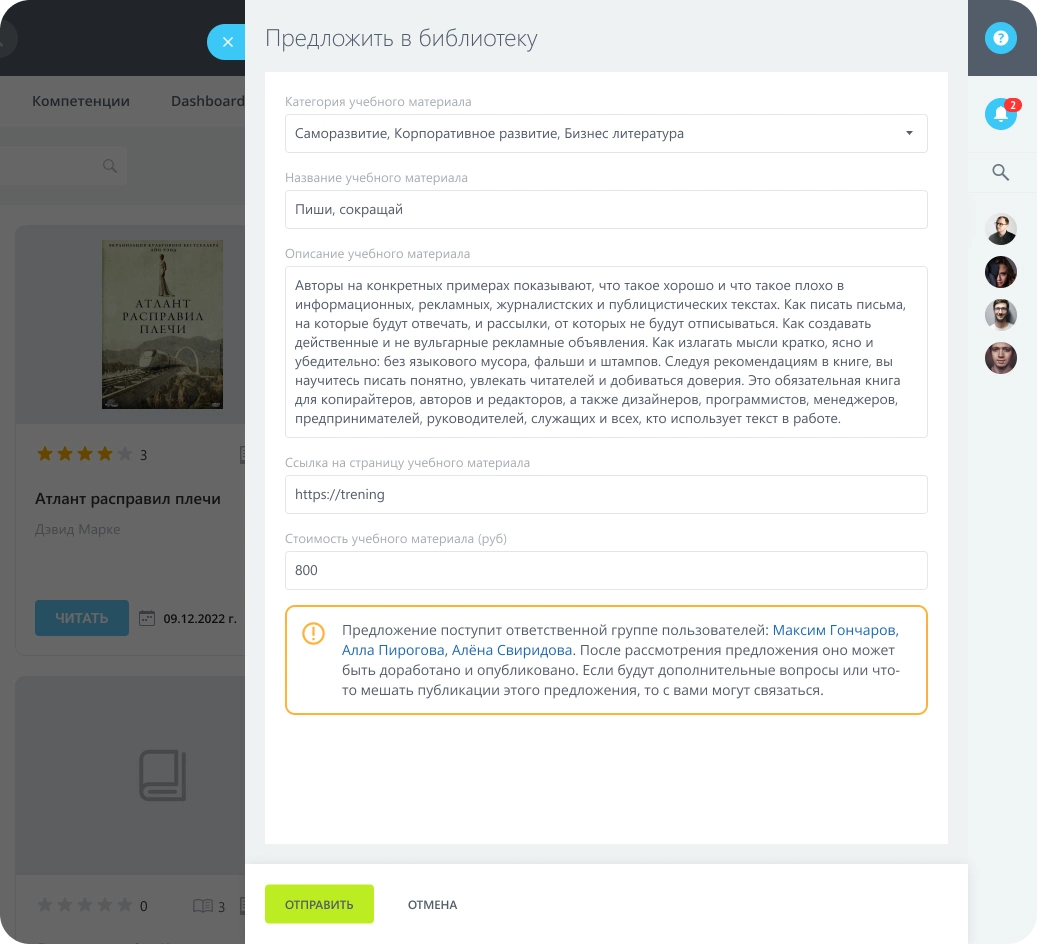
Task: Expand the category dropdown arrow
Action: point(909,134)
